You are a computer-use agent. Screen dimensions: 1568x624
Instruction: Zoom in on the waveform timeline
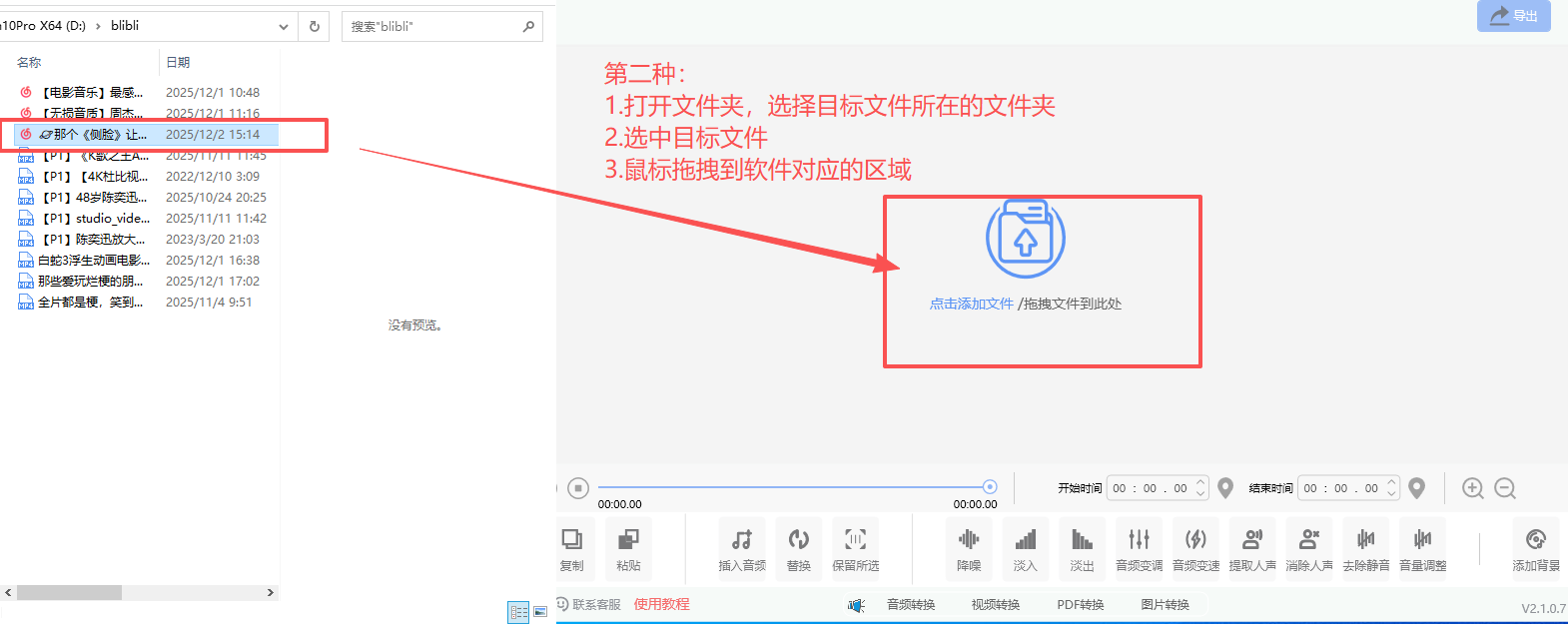click(1473, 488)
